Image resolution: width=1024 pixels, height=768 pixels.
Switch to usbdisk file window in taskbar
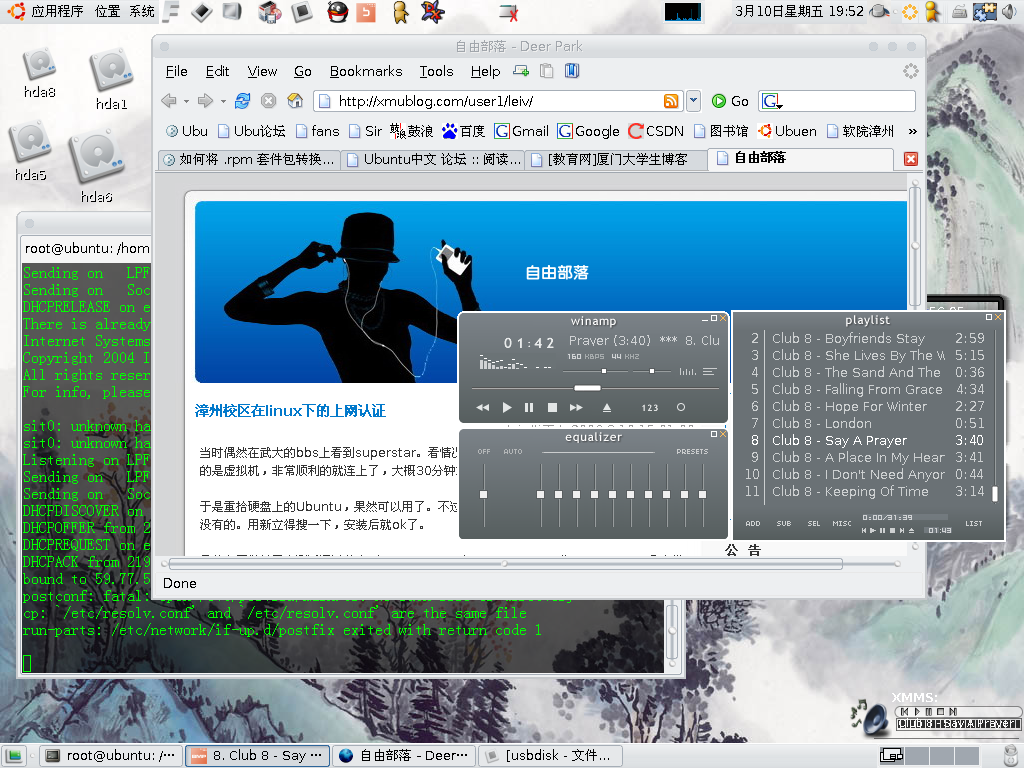click(551, 756)
